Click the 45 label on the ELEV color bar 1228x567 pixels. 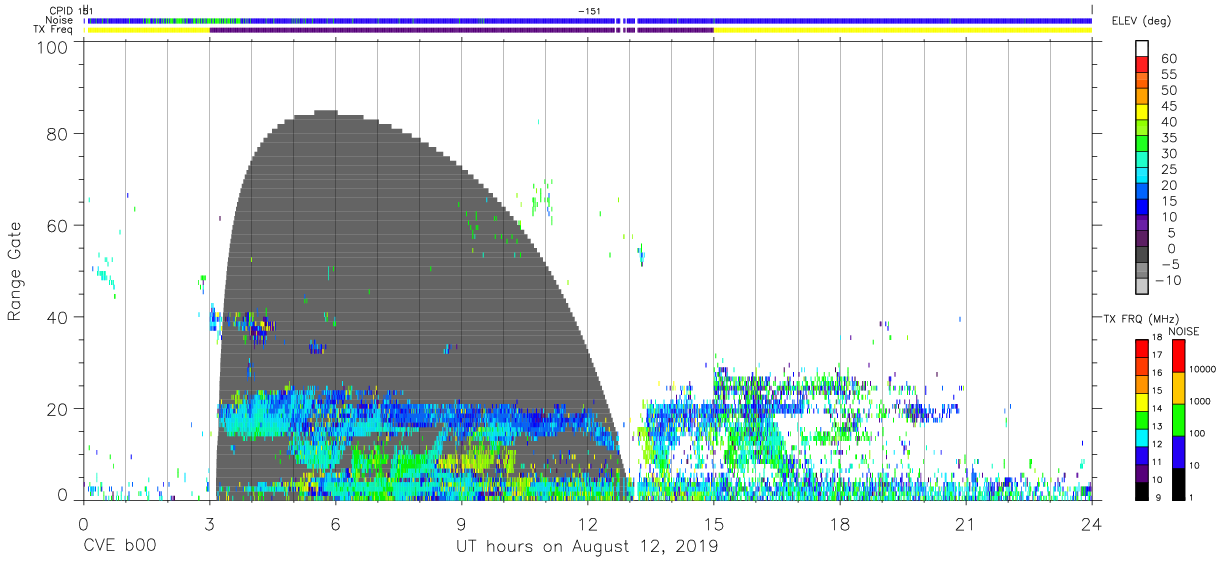pyautogui.click(x=1168, y=107)
